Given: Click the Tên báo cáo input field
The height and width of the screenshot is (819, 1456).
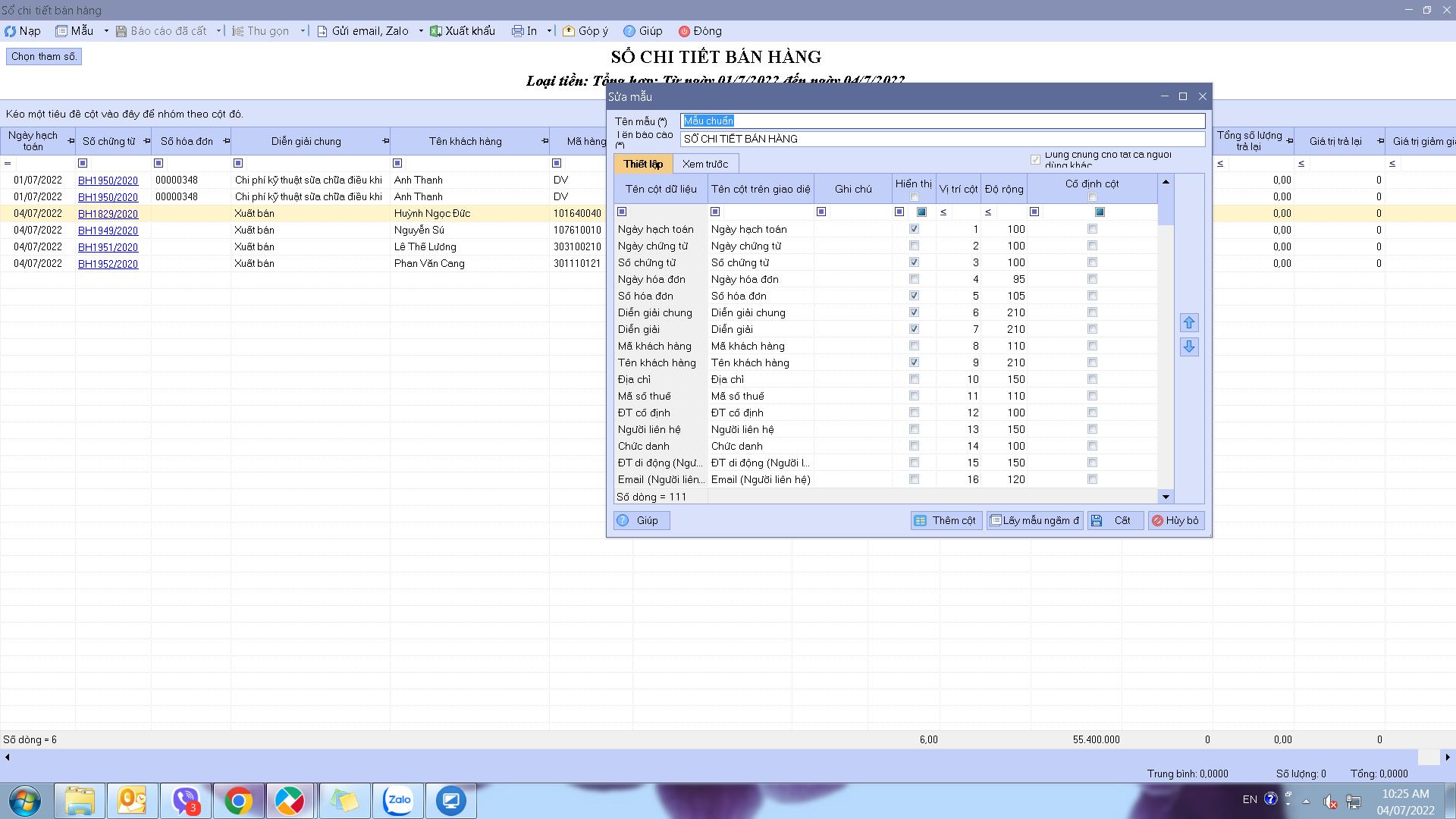Looking at the screenshot, I should coord(943,139).
